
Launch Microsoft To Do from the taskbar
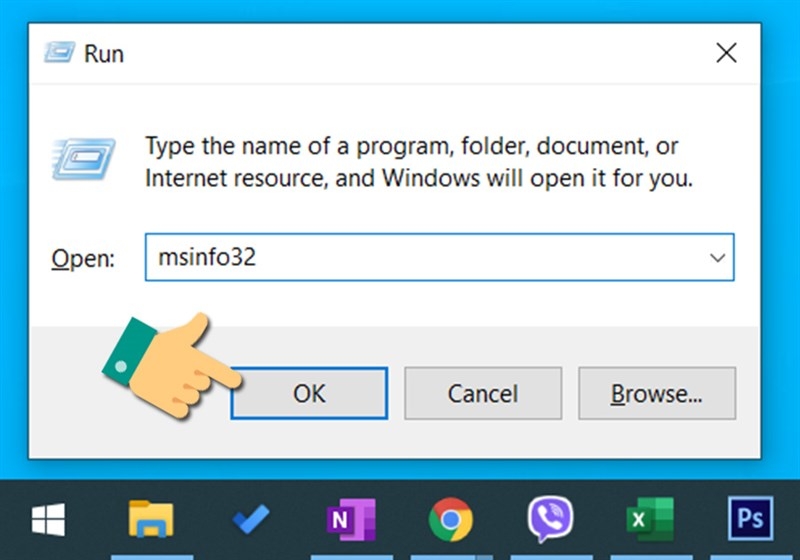[250, 519]
